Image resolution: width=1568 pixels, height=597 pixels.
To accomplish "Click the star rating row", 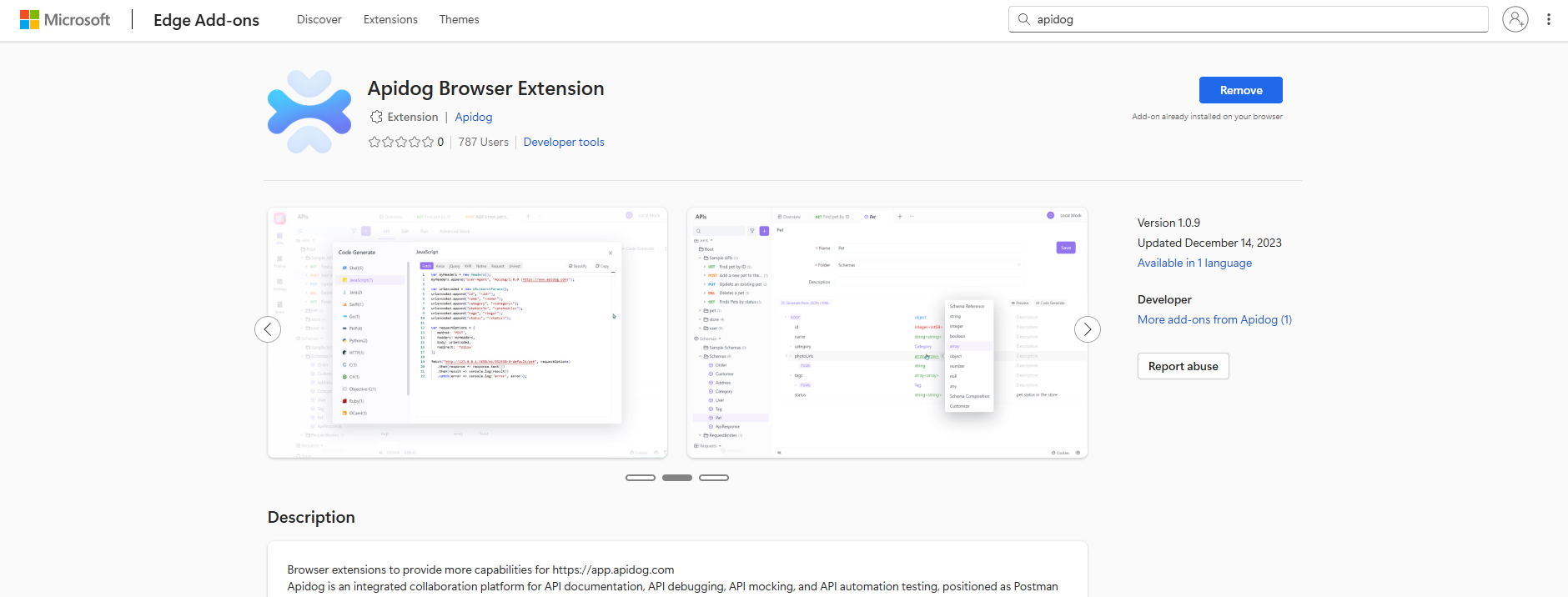I will pyautogui.click(x=401, y=142).
